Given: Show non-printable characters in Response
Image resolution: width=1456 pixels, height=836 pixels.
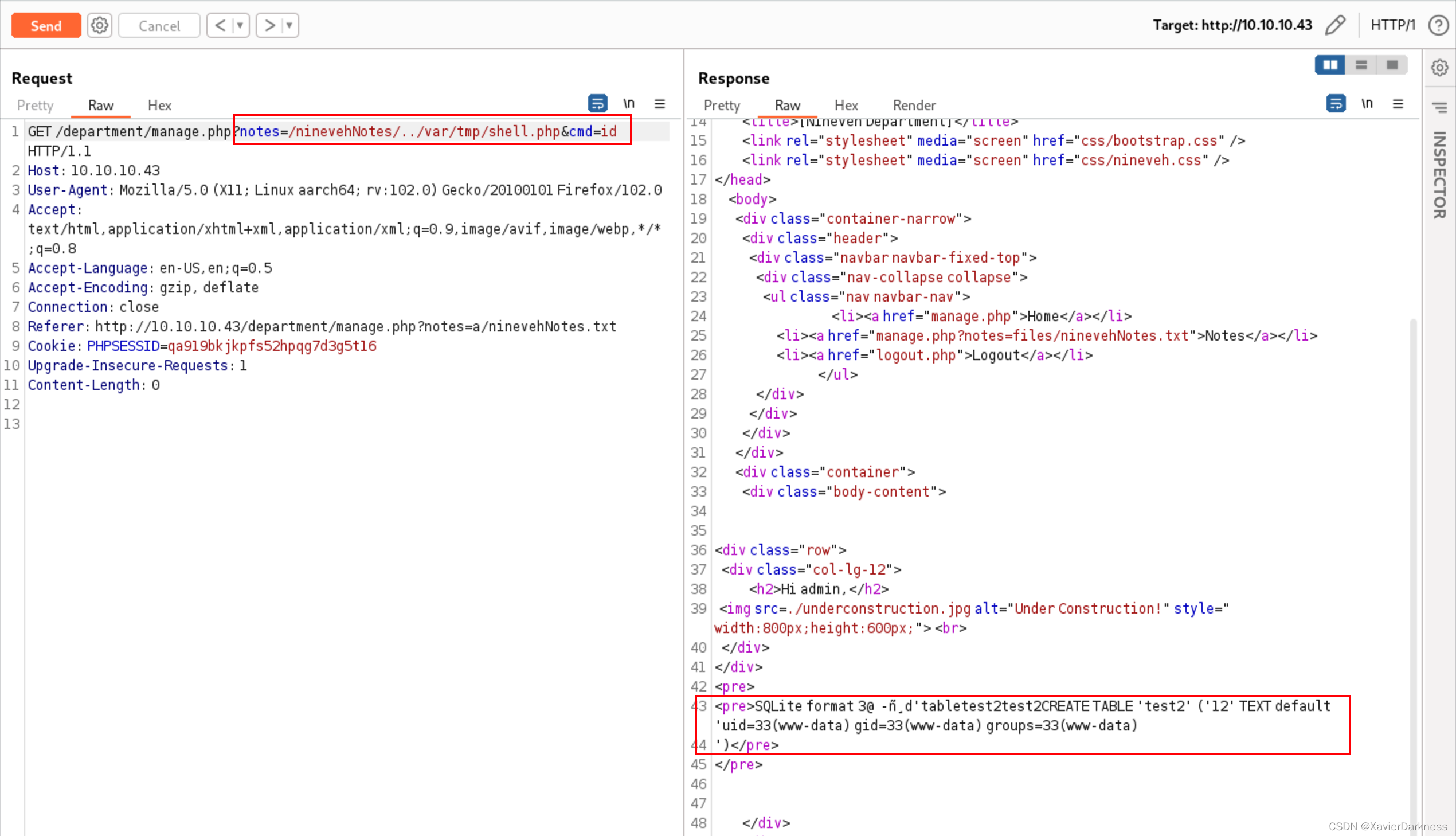Looking at the screenshot, I should click(x=1367, y=104).
